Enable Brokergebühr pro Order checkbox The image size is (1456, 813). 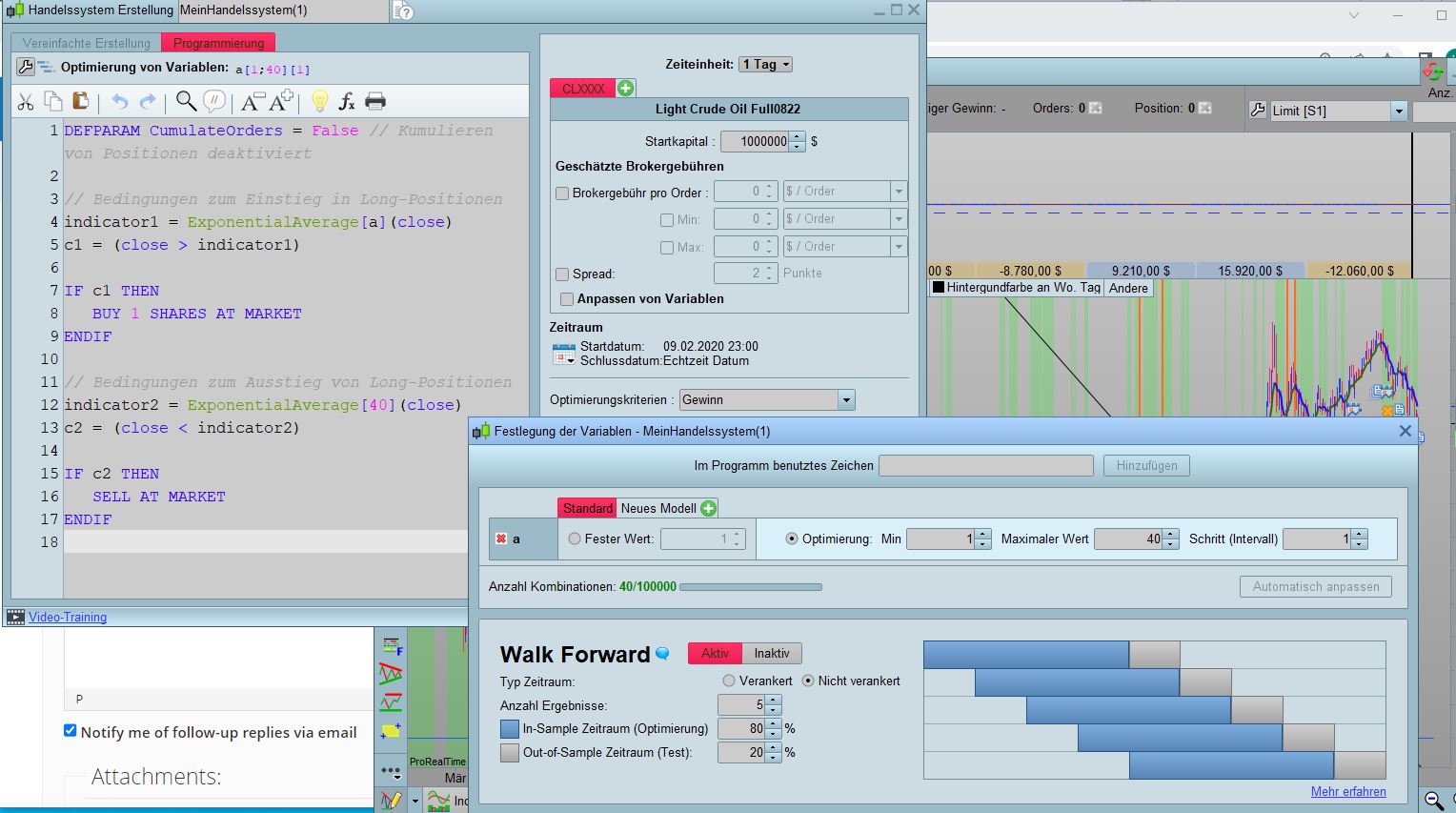point(562,193)
